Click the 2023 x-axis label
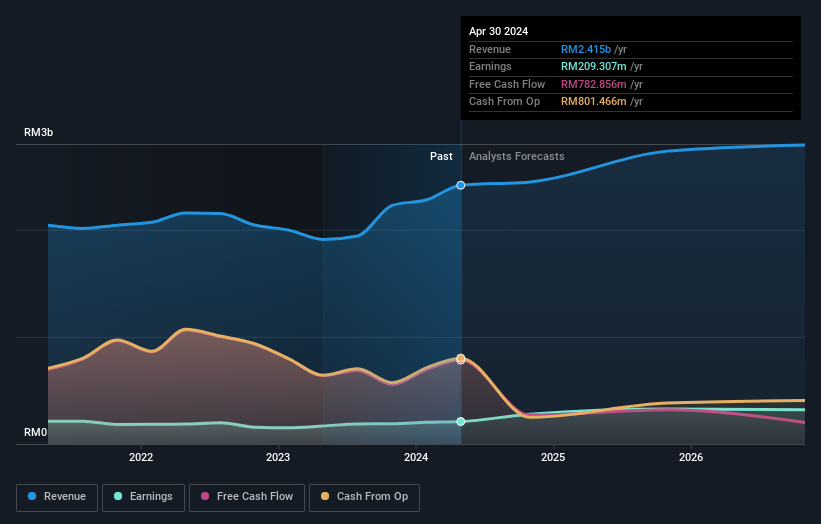The width and height of the screenshot is (821, 524). 278,457
